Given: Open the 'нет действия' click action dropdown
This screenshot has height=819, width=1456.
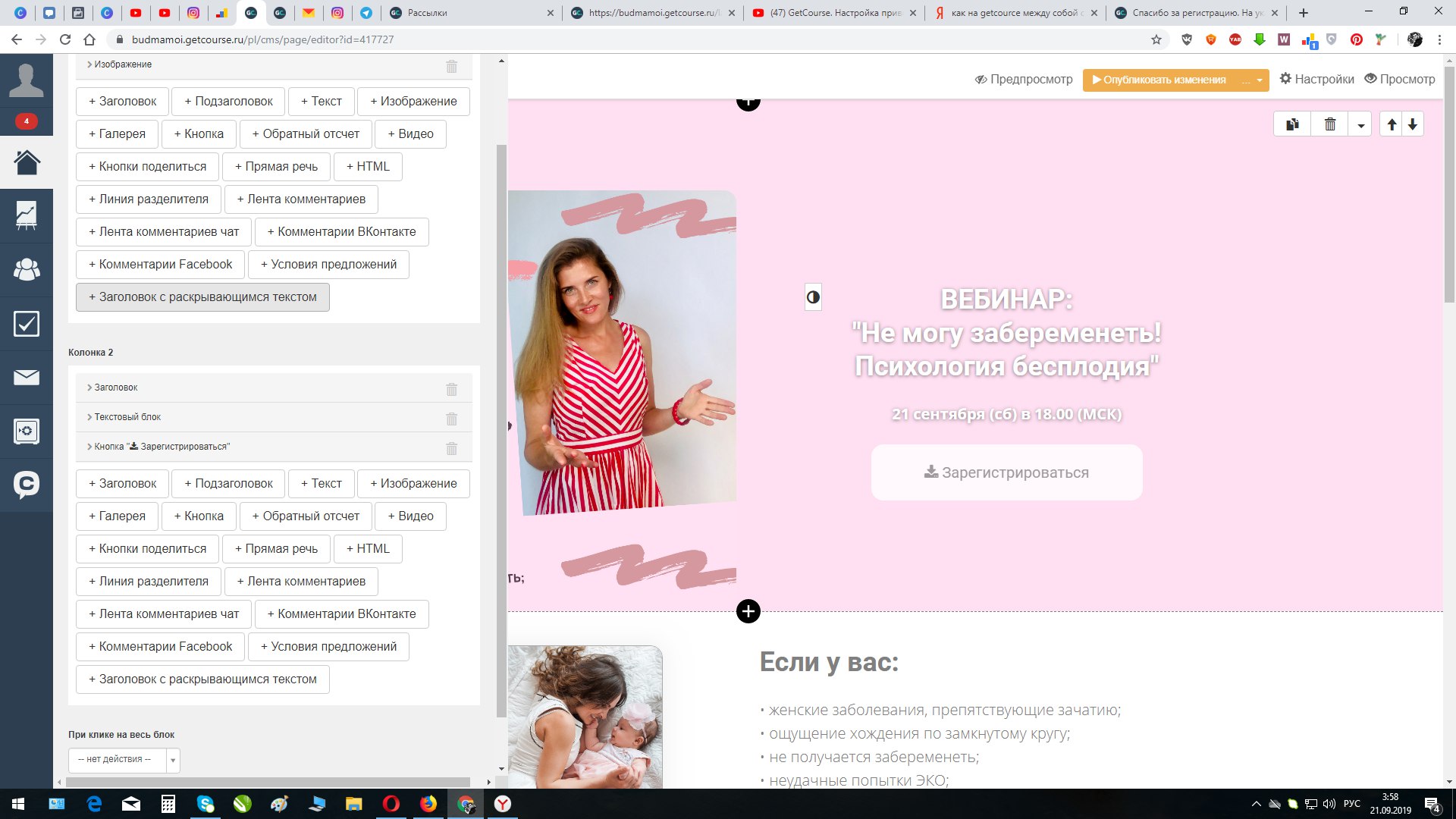Looking at the screenshot, I should [x=124, y=759].
